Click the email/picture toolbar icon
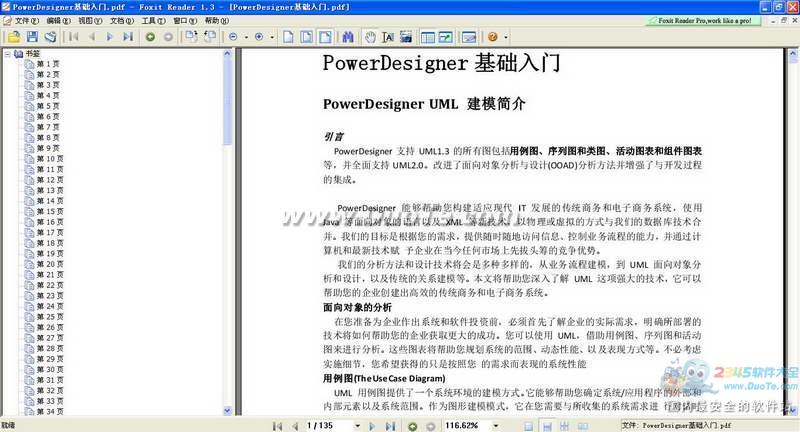The height and width of the screenshot is (432, 800). (x=469, y=37)
